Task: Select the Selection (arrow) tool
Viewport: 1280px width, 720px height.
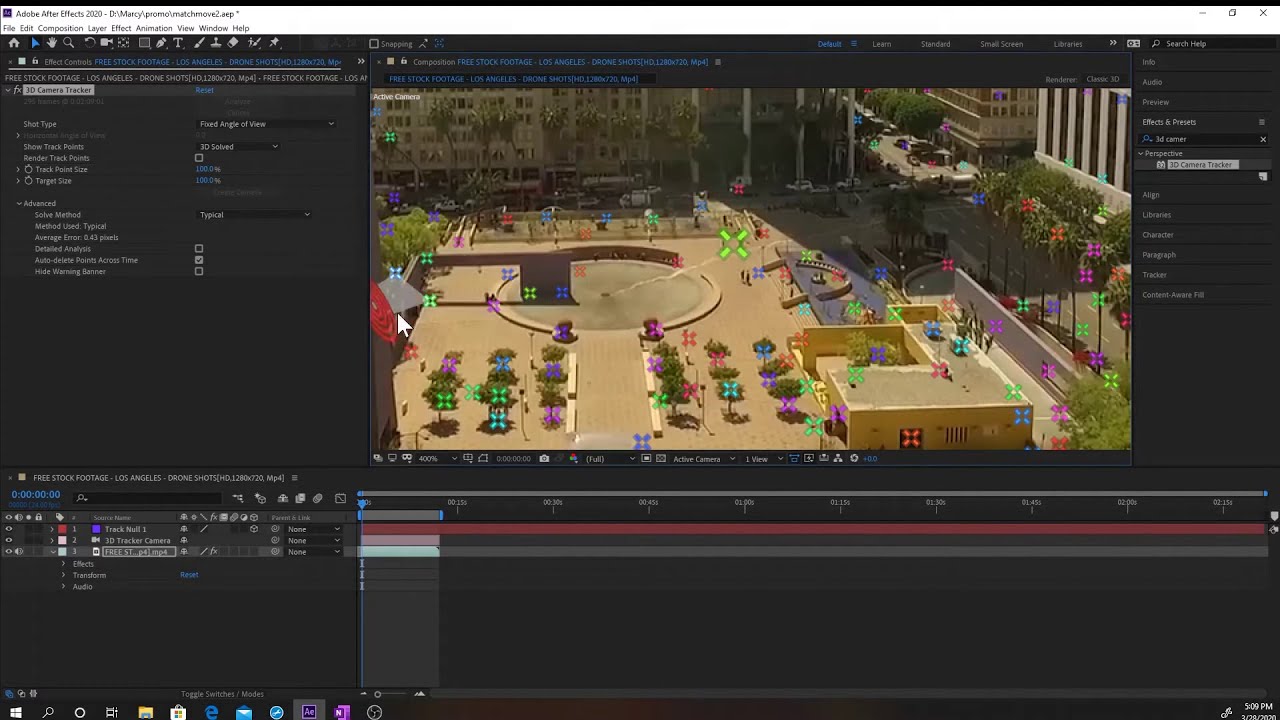Action: click(x=35, y=43)
